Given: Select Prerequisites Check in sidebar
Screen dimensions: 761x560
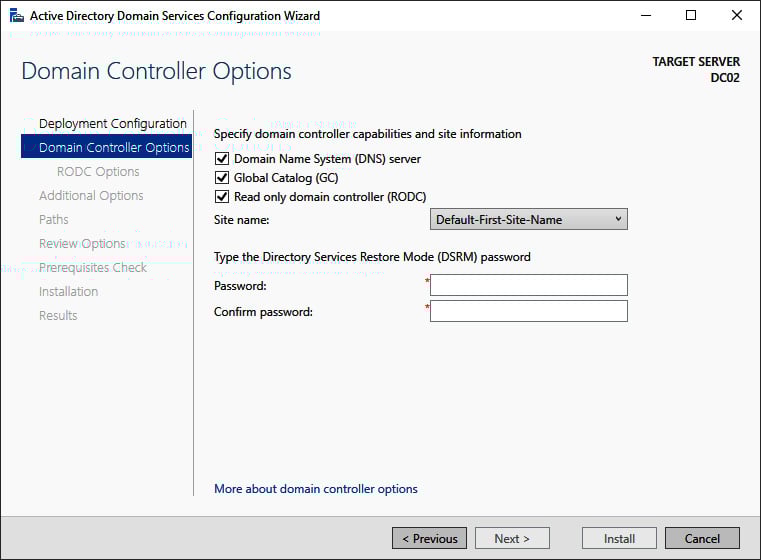Looking at the screenshot, I should tap(93, 267).
